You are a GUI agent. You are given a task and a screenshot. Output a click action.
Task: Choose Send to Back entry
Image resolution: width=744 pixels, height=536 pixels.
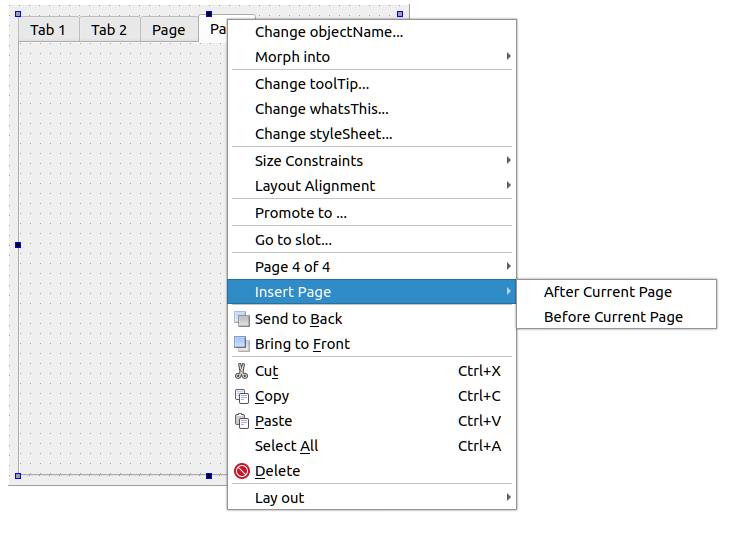pos(372,319)
